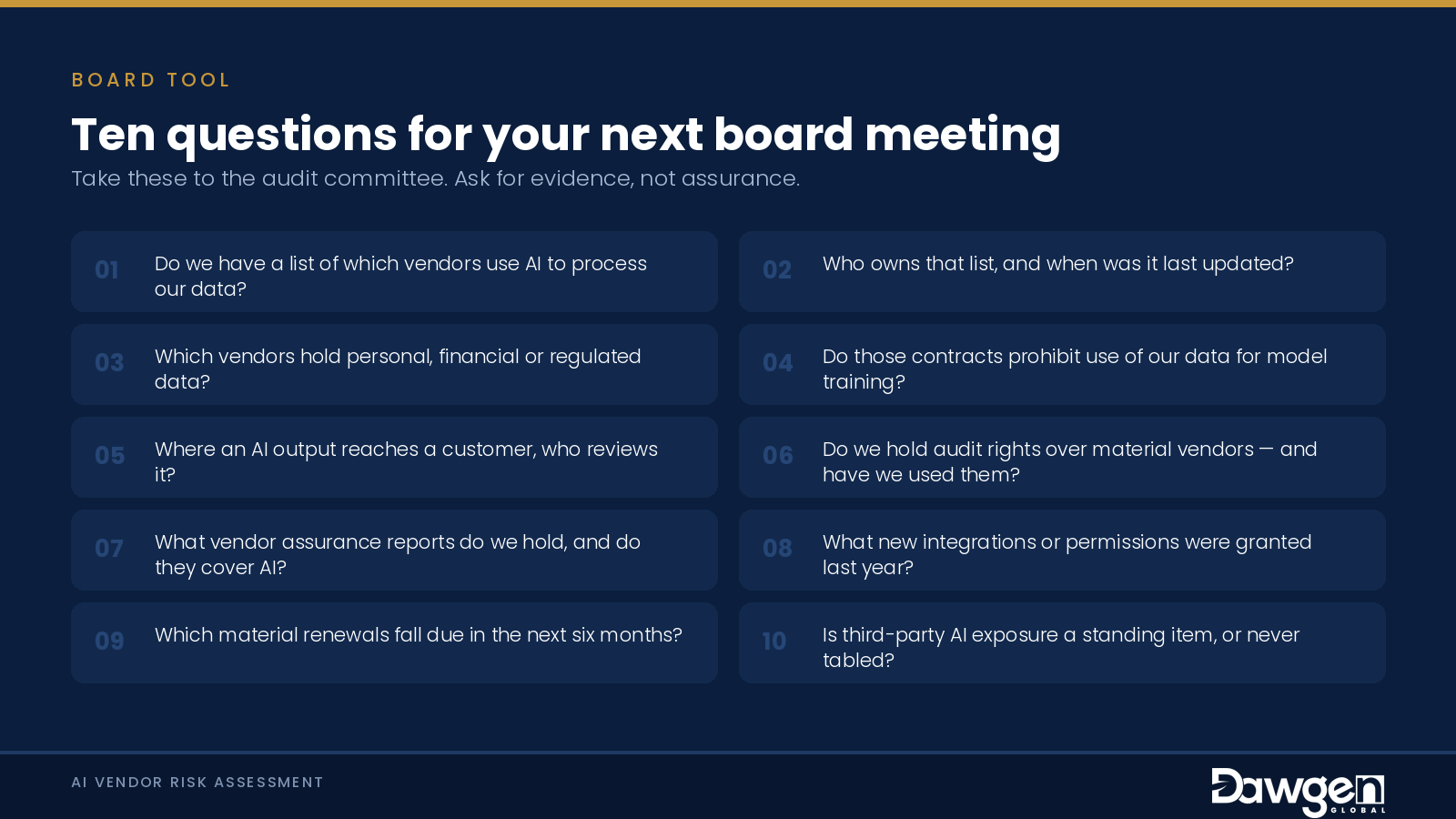This screenshot has width=1456, height=819.
Task: Select the 02 number badge
Action: coord(777,270)
